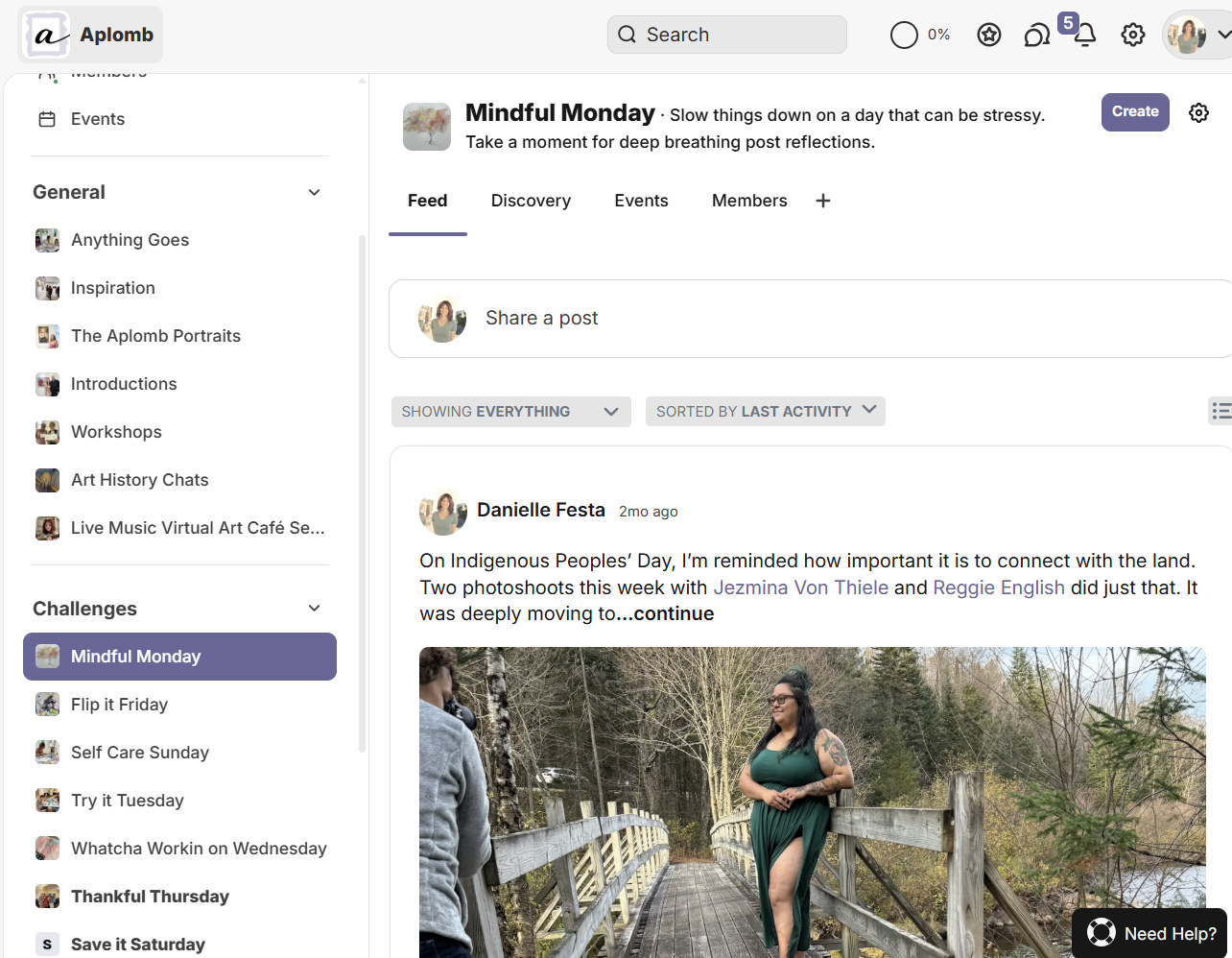Add a new tab with the plus button
The image size is (1232, 958).
822,201
